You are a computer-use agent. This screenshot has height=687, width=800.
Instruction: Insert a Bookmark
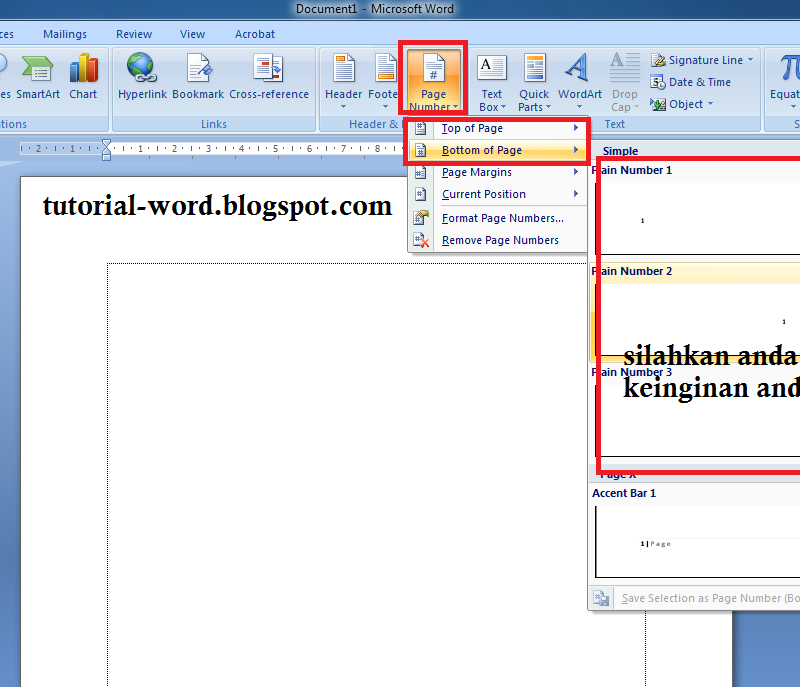[198, 78]
